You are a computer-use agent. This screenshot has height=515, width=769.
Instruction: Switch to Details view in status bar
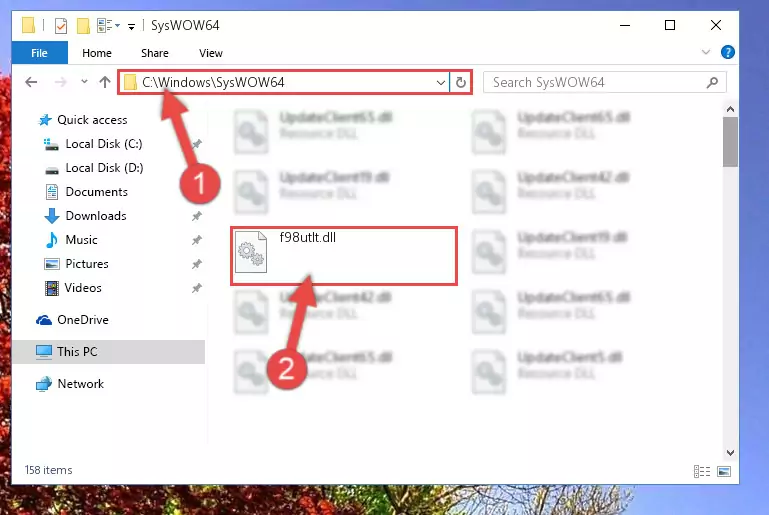coord(702,471)
